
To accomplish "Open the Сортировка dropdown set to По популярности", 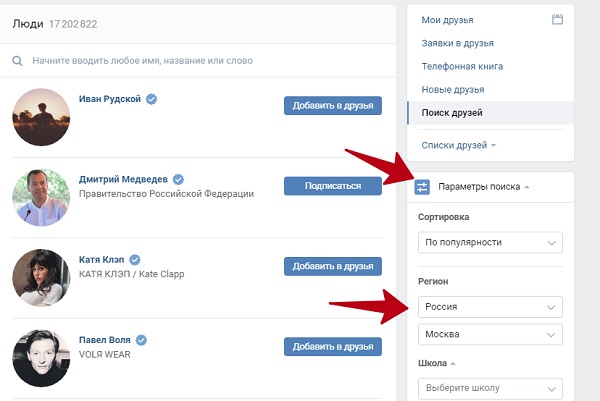I will (490, 242).
